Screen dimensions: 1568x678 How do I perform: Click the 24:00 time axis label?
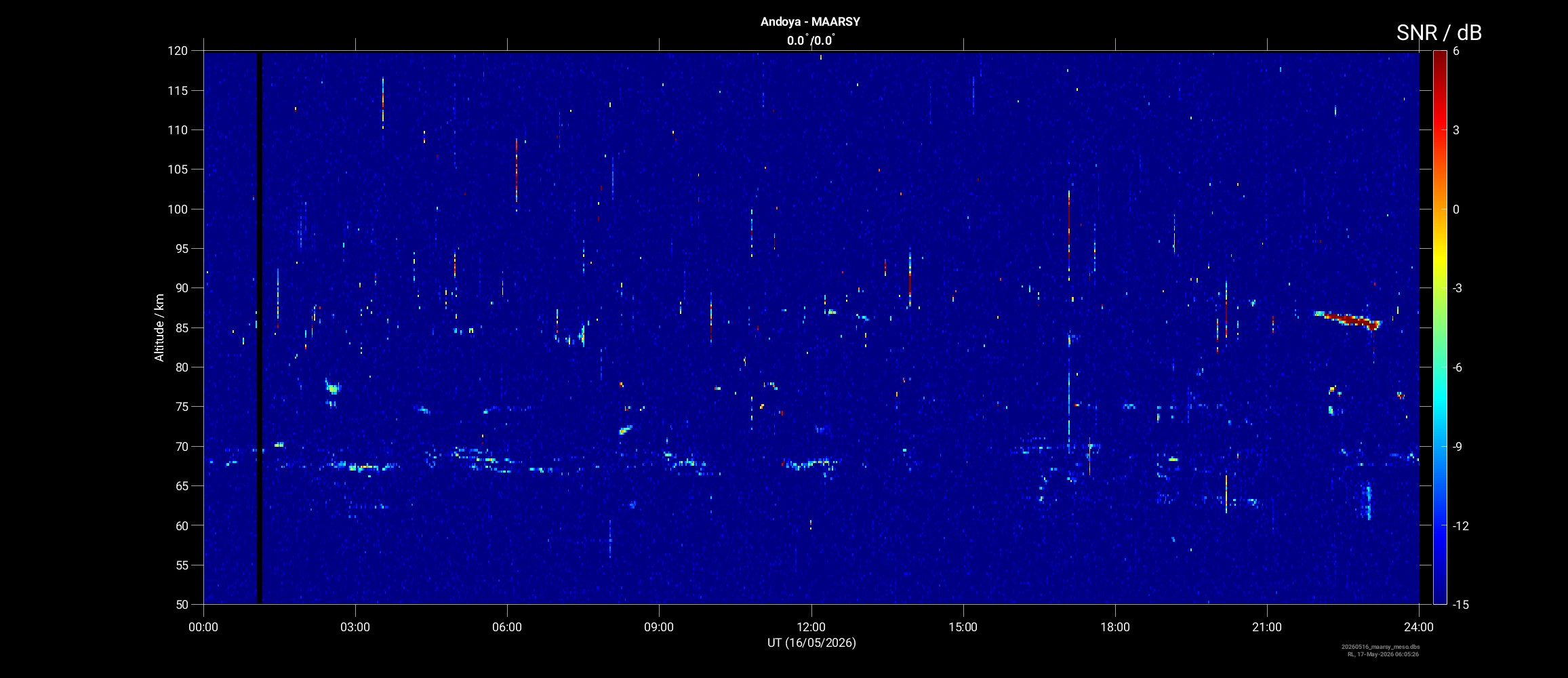pos(1419,627)
